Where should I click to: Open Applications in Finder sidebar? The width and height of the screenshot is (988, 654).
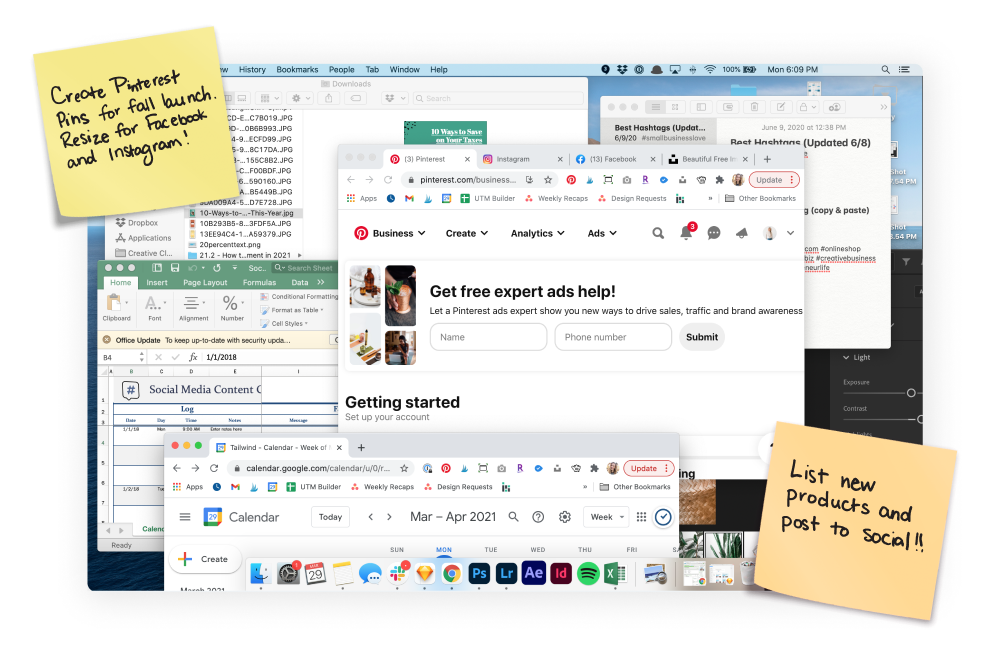point(144,238)
